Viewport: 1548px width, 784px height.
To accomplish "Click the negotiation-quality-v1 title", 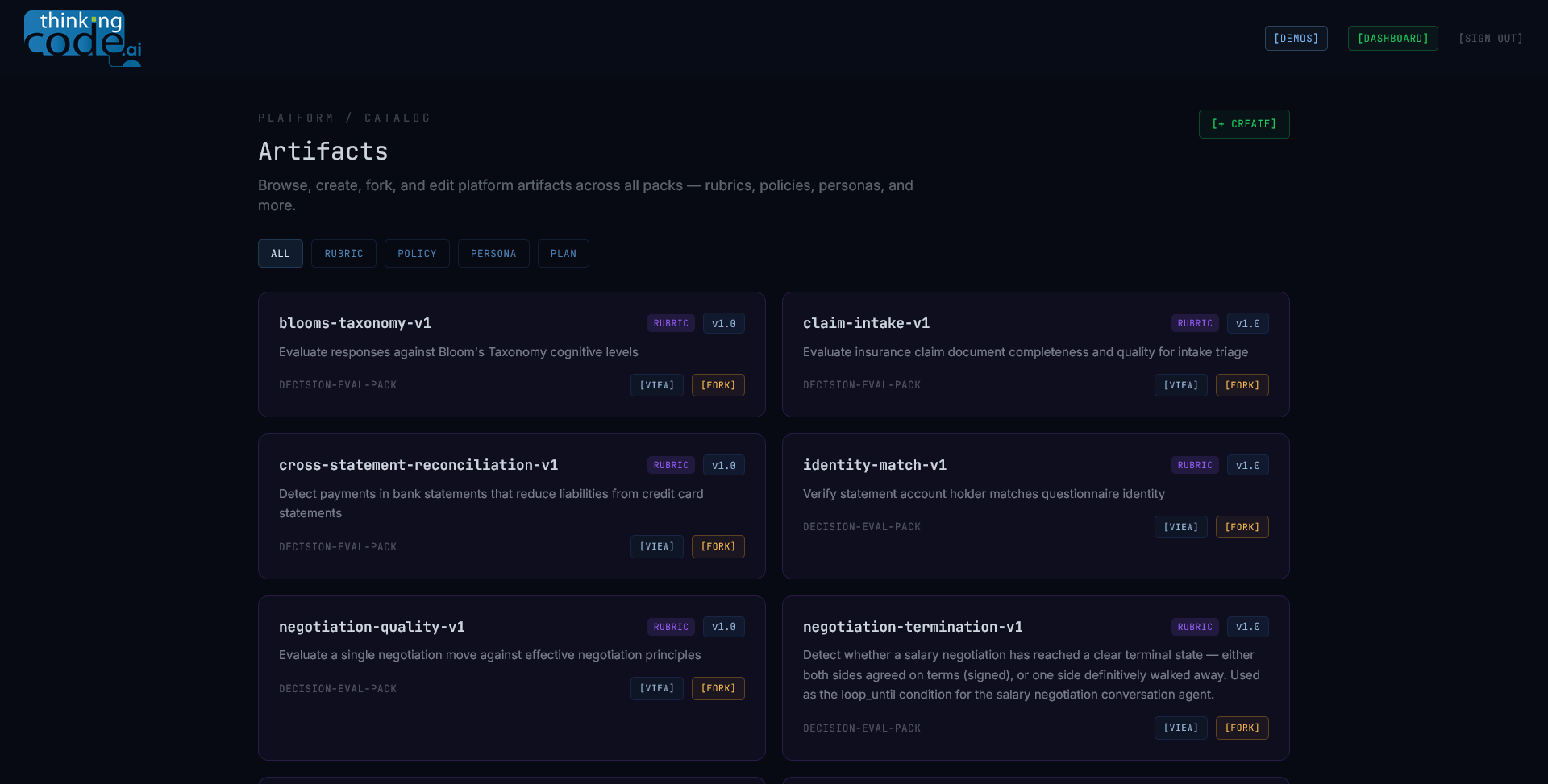I will click(372, 627).
